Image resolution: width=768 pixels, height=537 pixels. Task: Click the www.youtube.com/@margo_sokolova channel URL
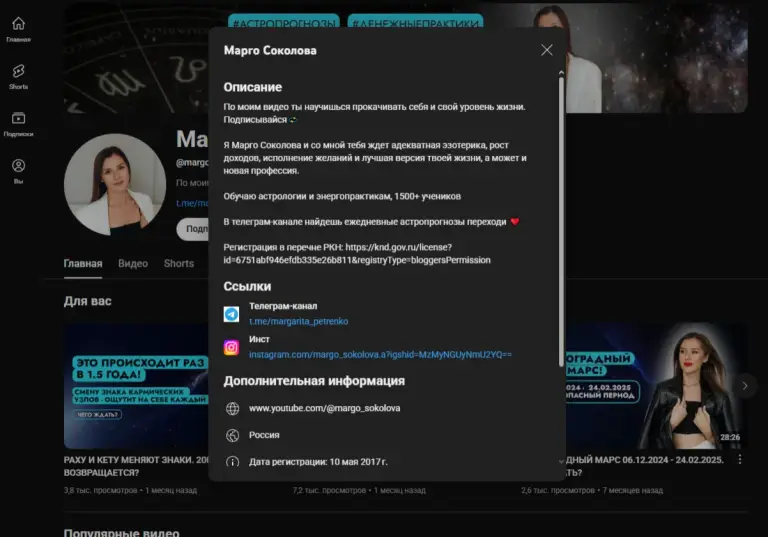324,408
